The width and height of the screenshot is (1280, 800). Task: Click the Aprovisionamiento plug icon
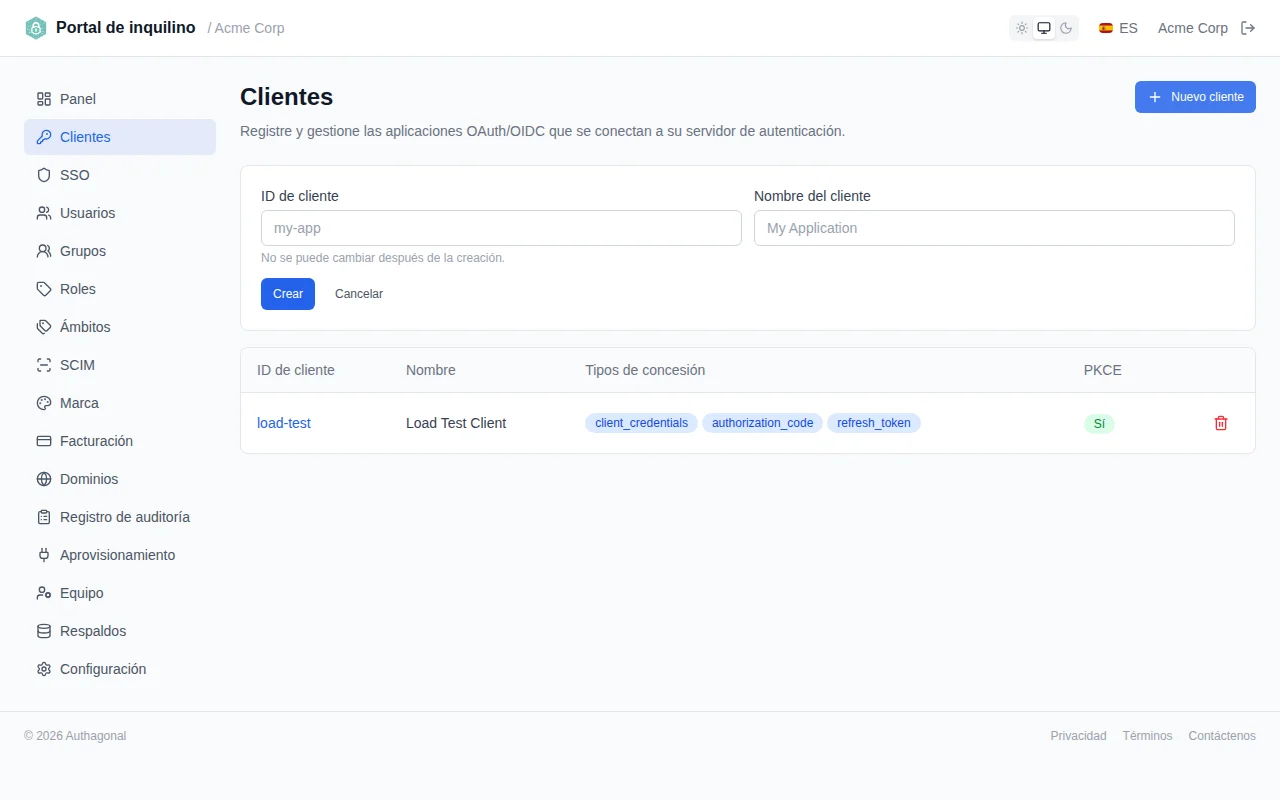coord(44,555)
